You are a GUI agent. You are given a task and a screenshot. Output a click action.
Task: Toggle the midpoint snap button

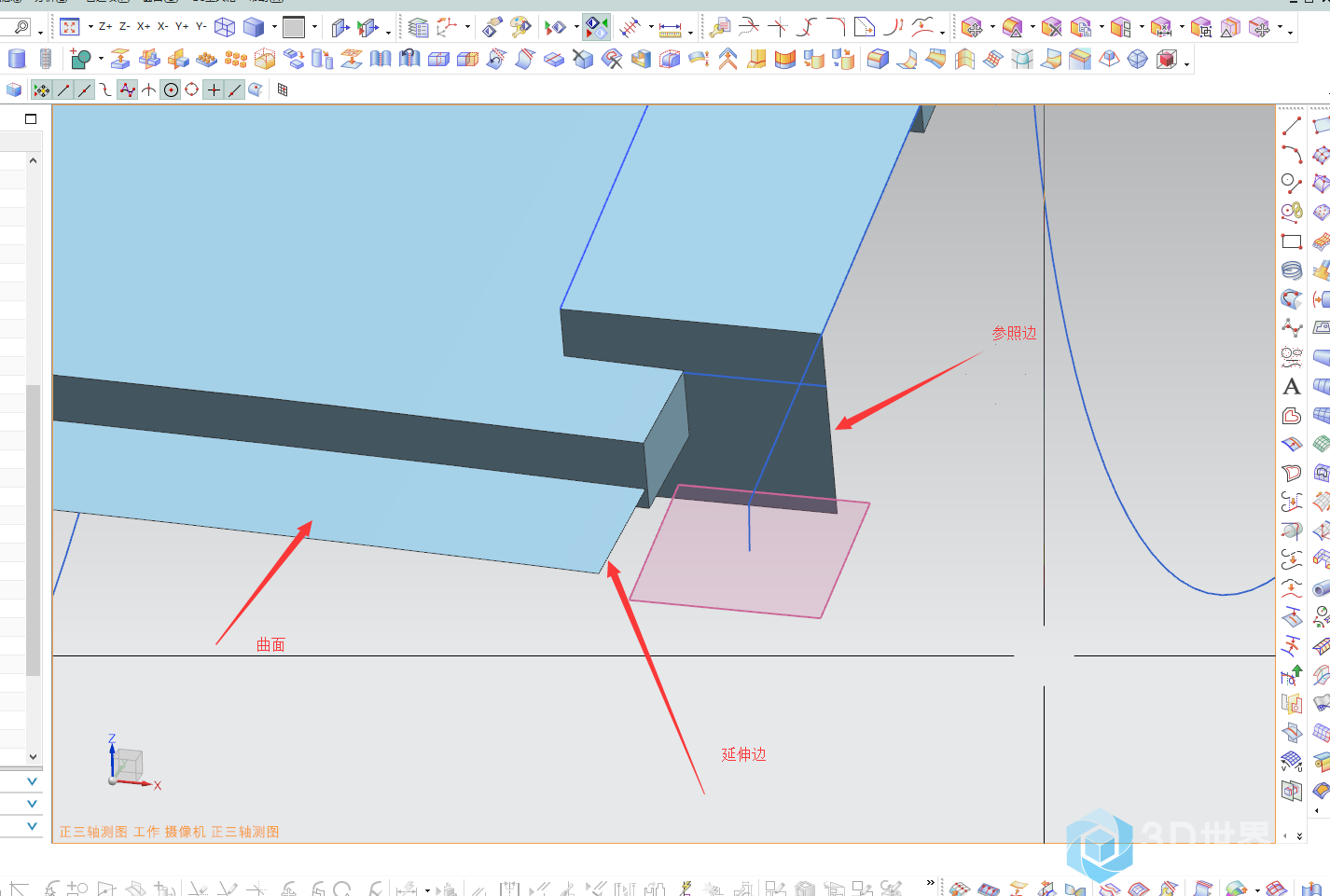point(85,90)
